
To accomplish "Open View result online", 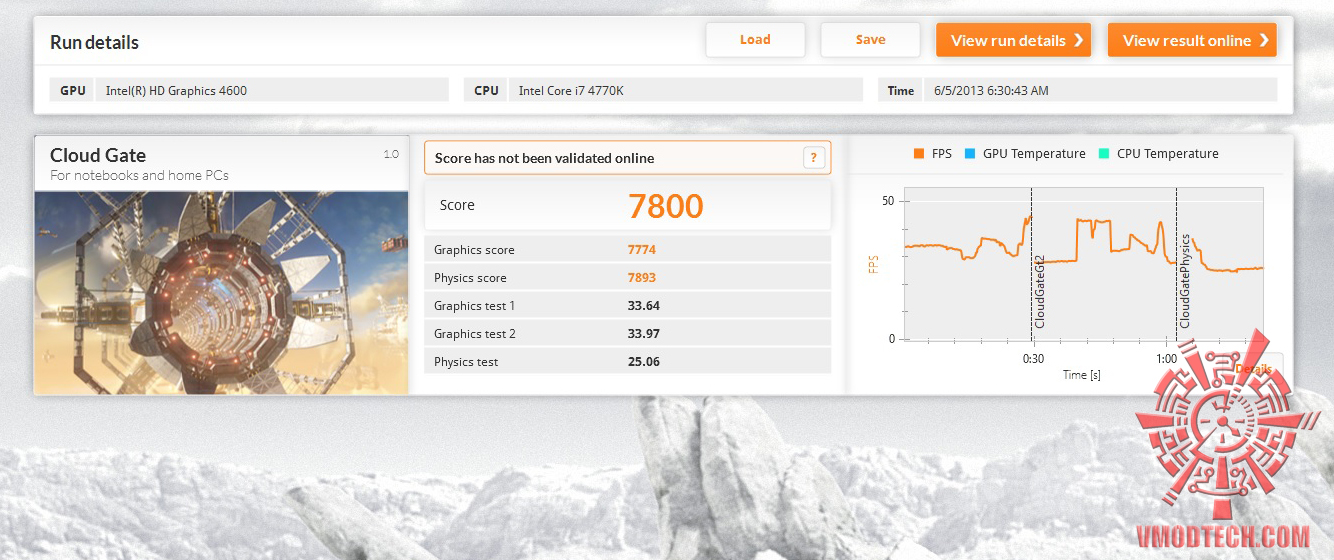I will (x=1192, y=40).
